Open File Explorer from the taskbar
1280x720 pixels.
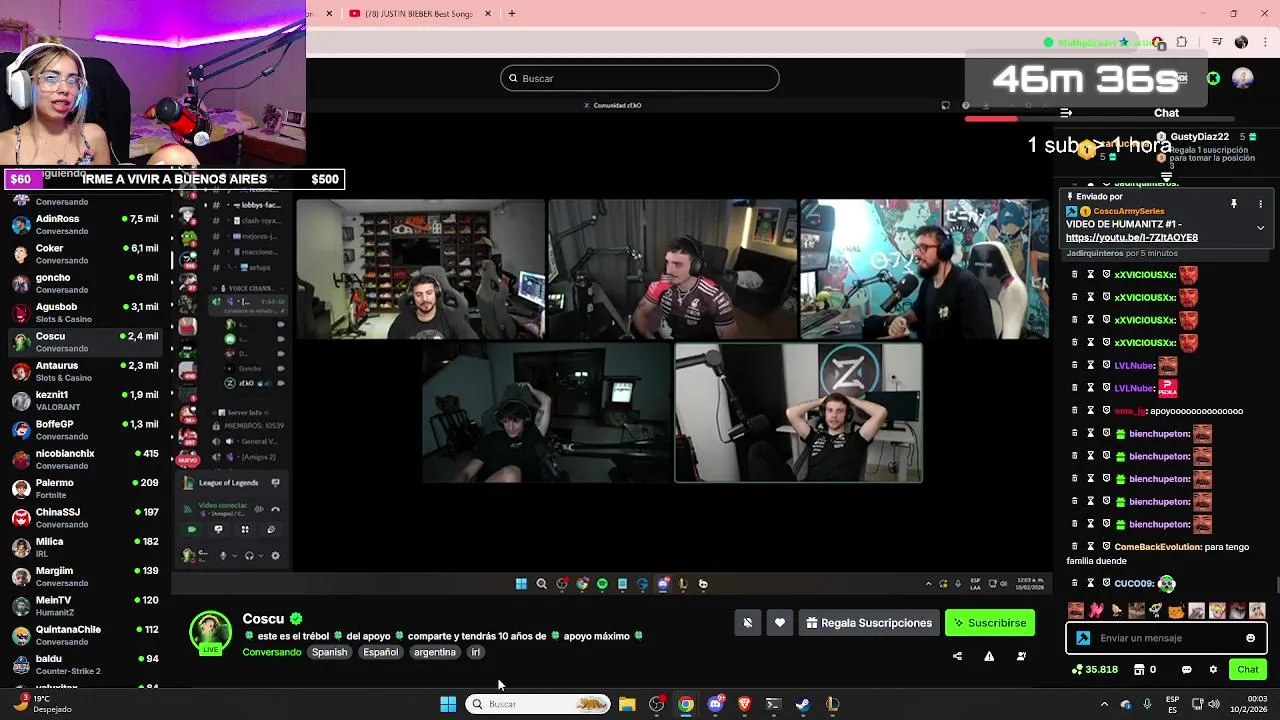point(627,704)
